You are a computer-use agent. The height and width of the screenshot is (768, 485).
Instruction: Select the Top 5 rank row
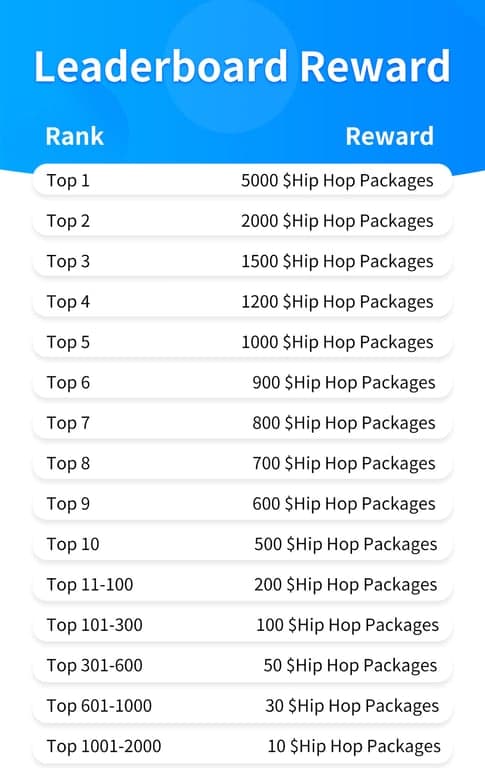tap(242, 342)
